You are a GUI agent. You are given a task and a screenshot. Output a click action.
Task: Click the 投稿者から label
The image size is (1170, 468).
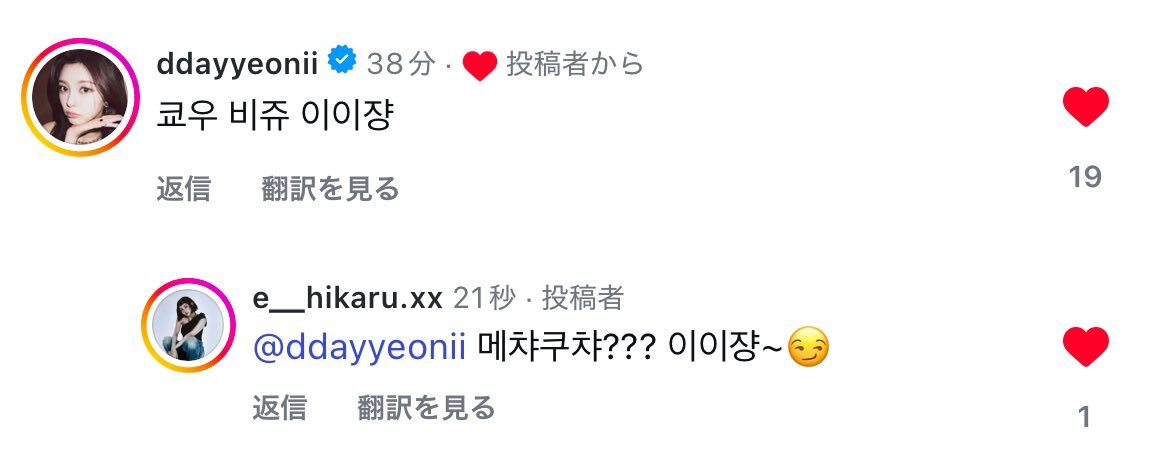(575, 64)
